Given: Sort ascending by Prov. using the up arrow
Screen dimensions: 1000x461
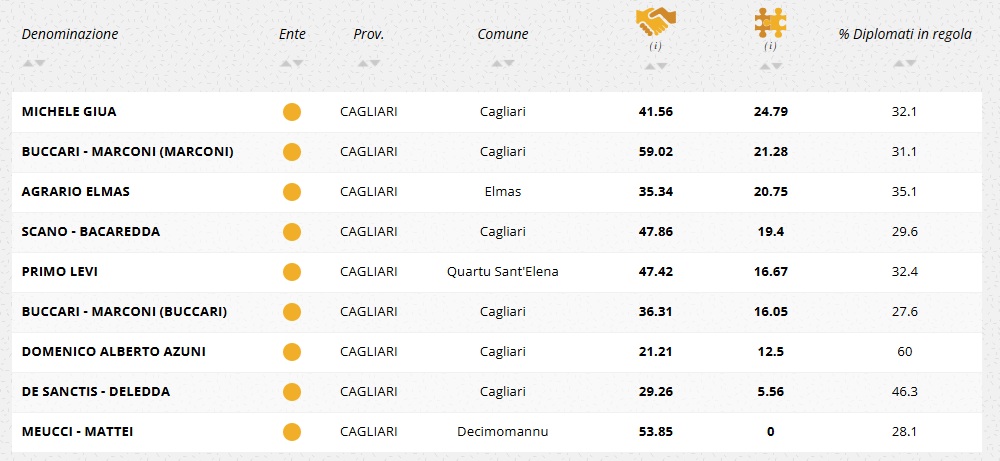Looking at the screenshot, I should 363,64.
